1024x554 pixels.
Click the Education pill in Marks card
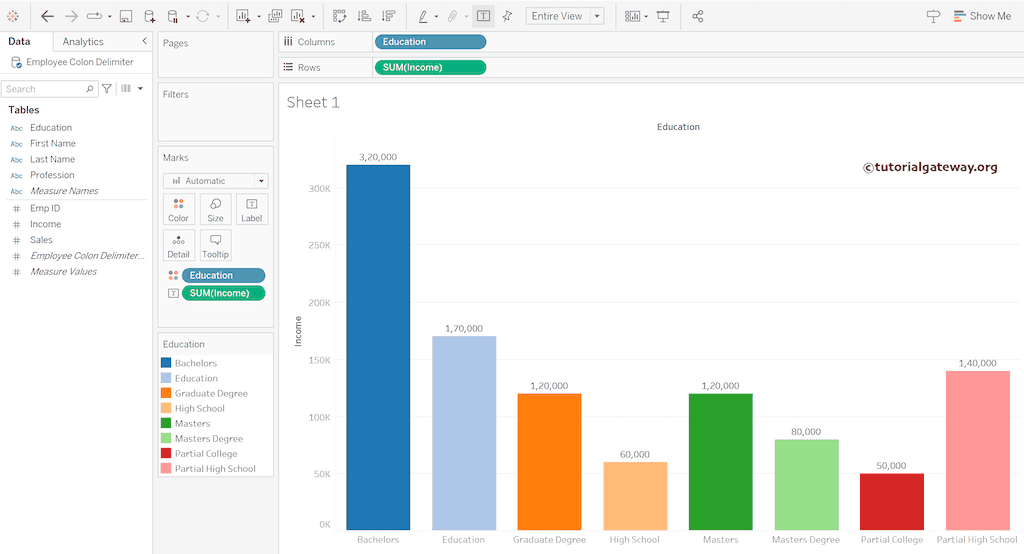223,276
